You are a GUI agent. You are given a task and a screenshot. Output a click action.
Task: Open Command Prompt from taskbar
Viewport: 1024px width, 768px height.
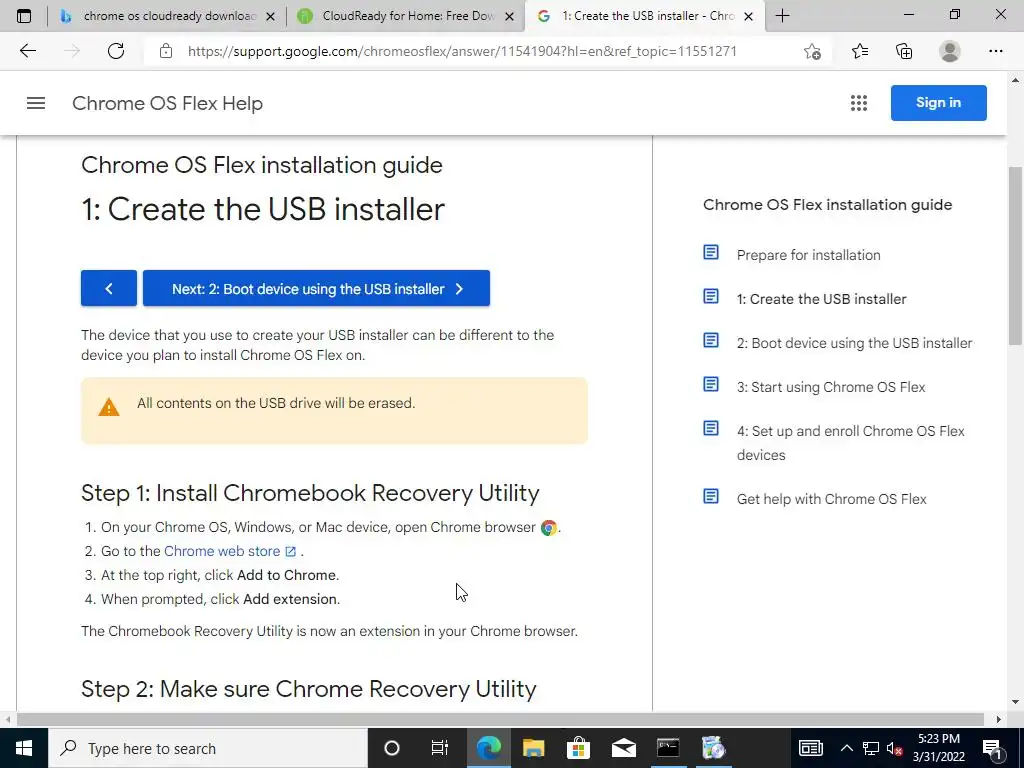click(x=668, y=748)
